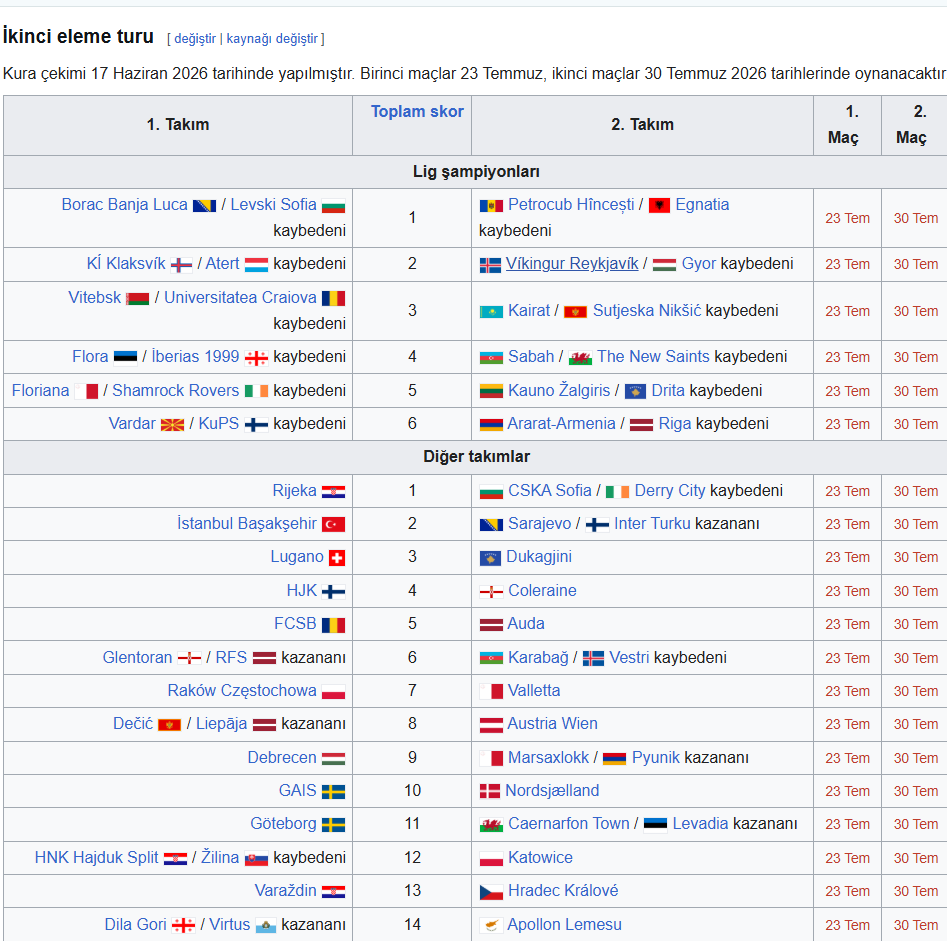The width and height of the screenshot is (947, 941).
Task: Open the HNK Hajduk Split link
Action: click(96, 858)
